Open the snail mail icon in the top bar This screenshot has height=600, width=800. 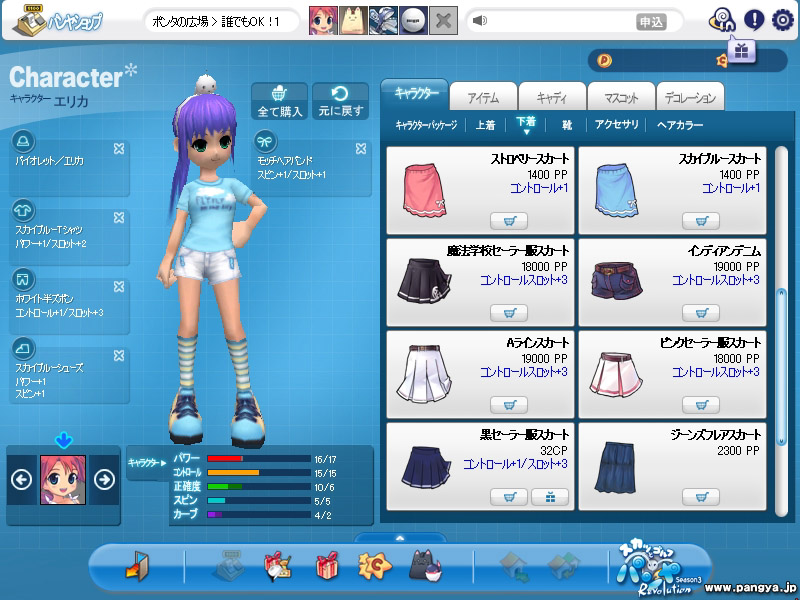721,20
